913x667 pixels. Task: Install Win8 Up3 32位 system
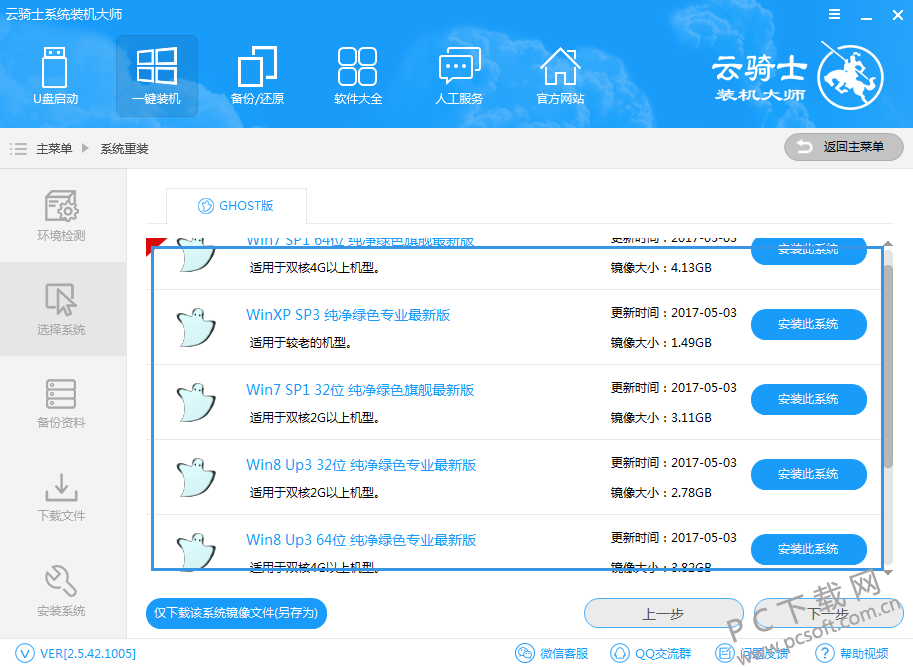click(x=808, y=474)
